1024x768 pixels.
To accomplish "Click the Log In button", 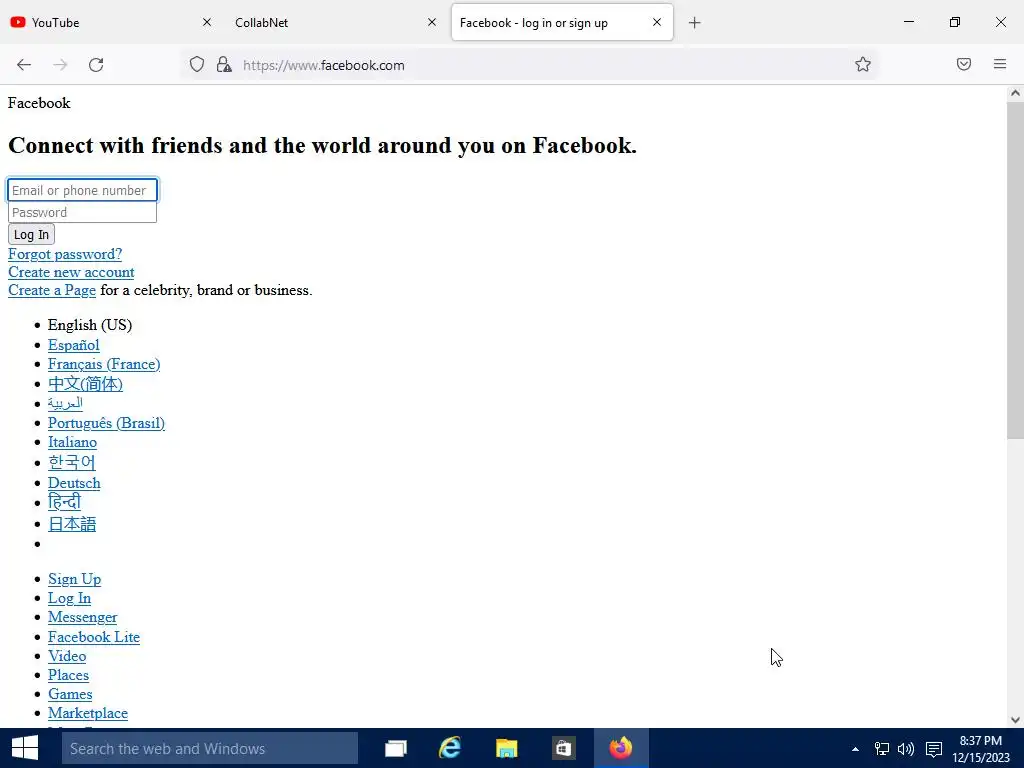I will [31, 234].
